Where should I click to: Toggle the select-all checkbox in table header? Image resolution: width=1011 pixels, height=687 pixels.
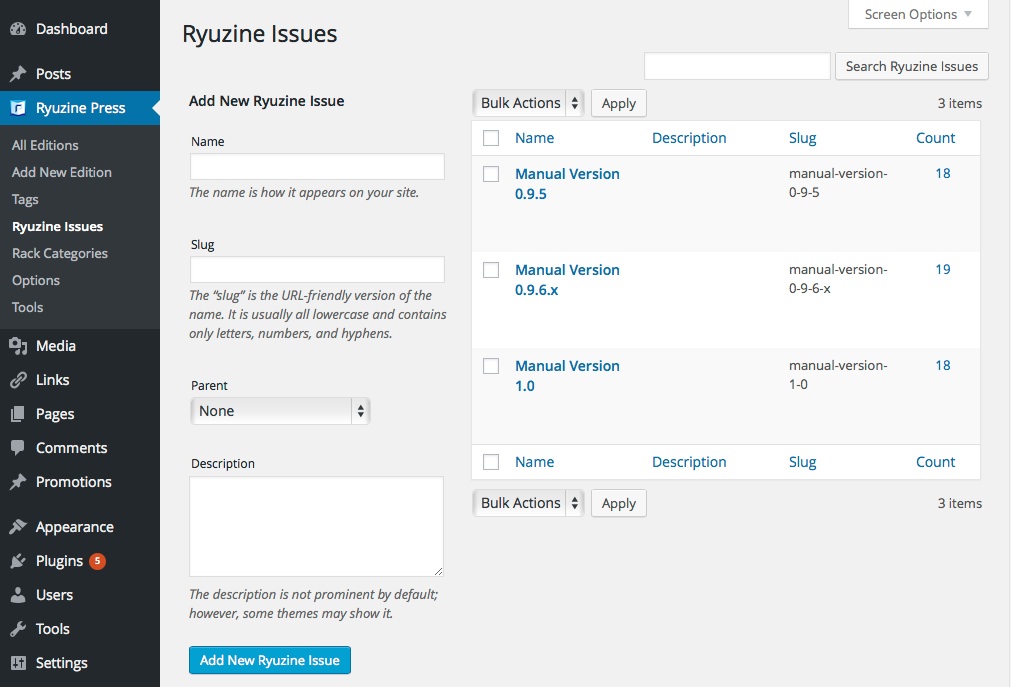(x=491, y=138)
